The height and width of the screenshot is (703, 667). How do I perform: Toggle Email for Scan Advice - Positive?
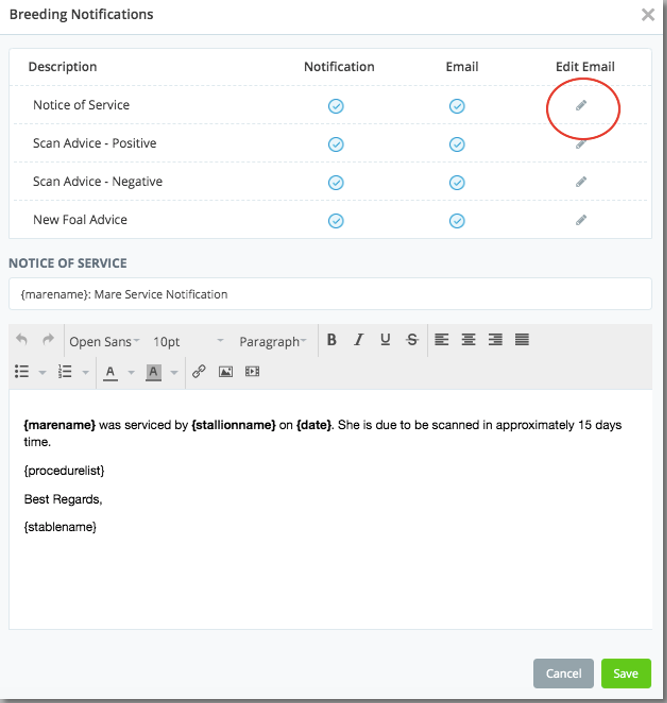pos(457,144)
